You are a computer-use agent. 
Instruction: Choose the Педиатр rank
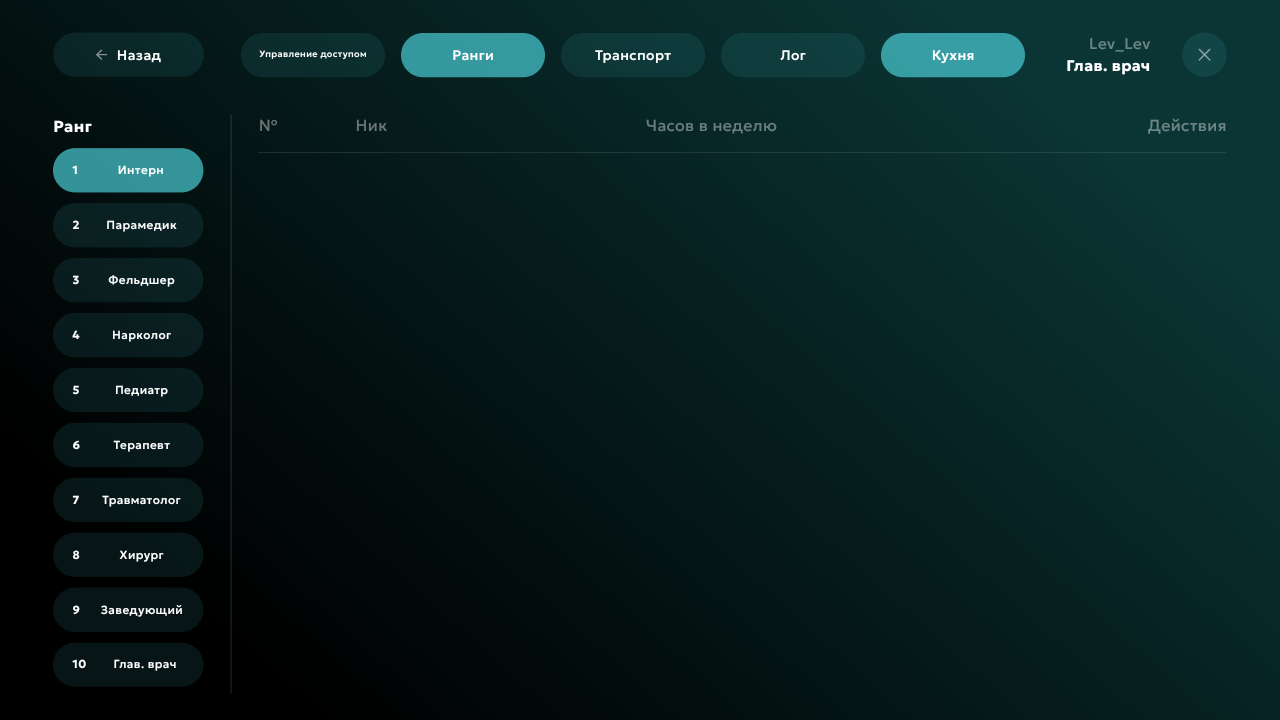coord(128,390)
